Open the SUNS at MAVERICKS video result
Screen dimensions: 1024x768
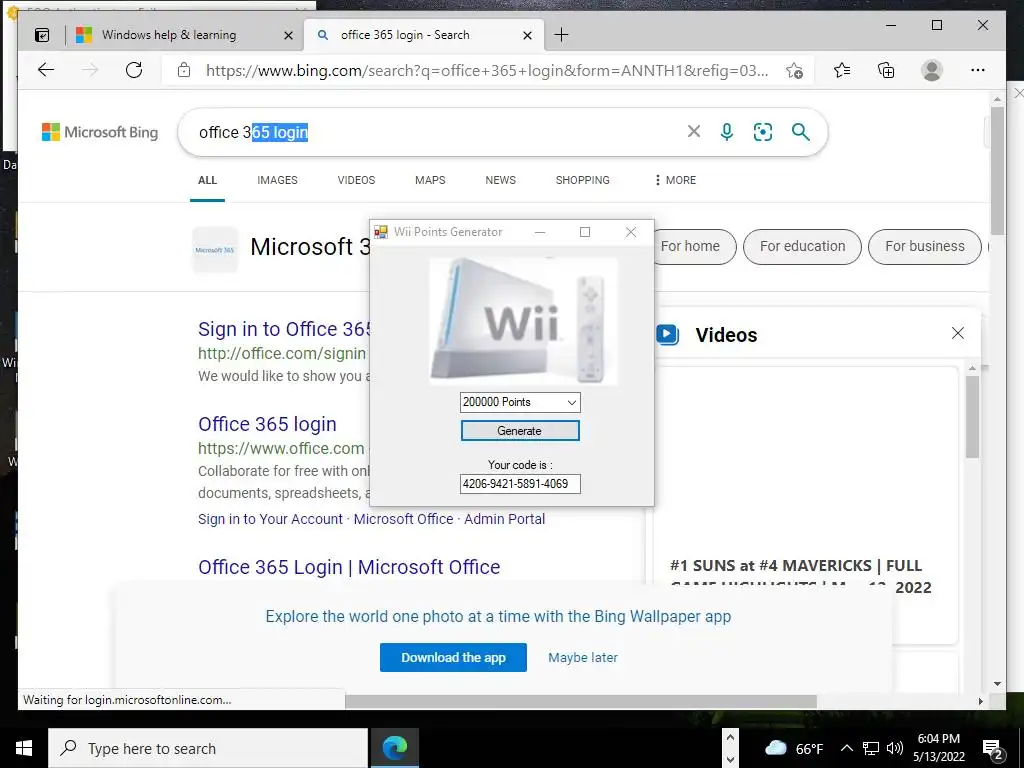point(802,576)
